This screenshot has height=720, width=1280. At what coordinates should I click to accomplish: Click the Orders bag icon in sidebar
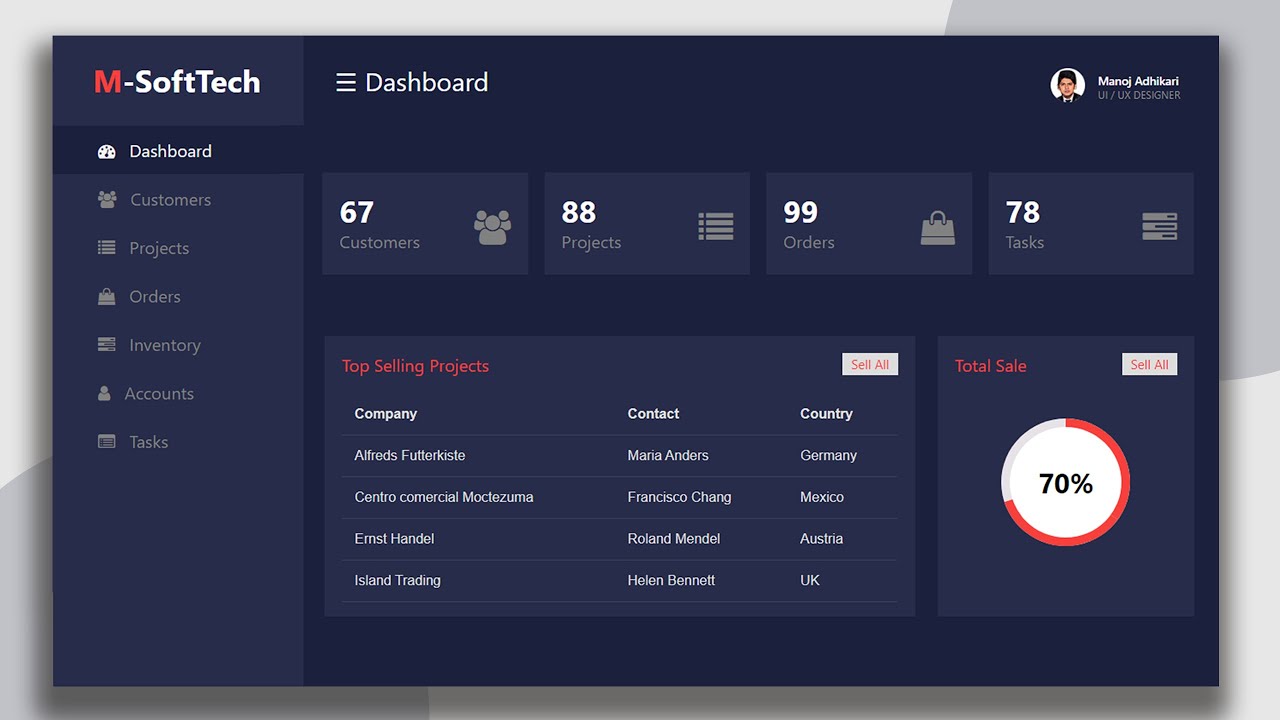106,296
